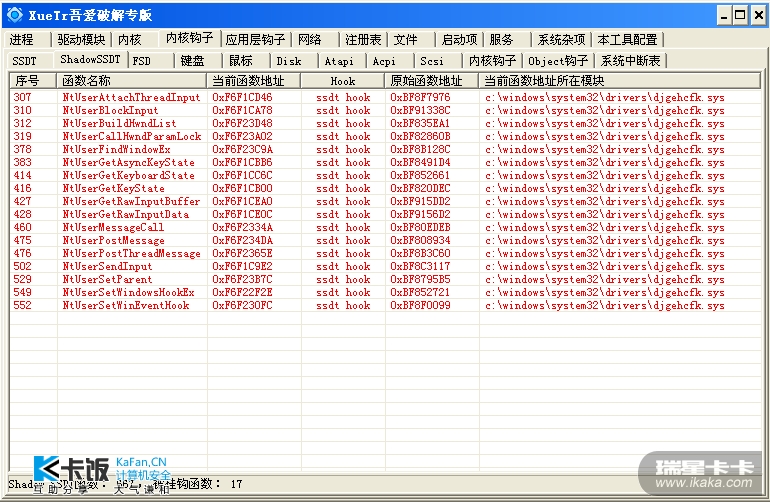This screenshot has width=770, height=502.
Task: Open the 启动项 tab
Action: point(459,39)
